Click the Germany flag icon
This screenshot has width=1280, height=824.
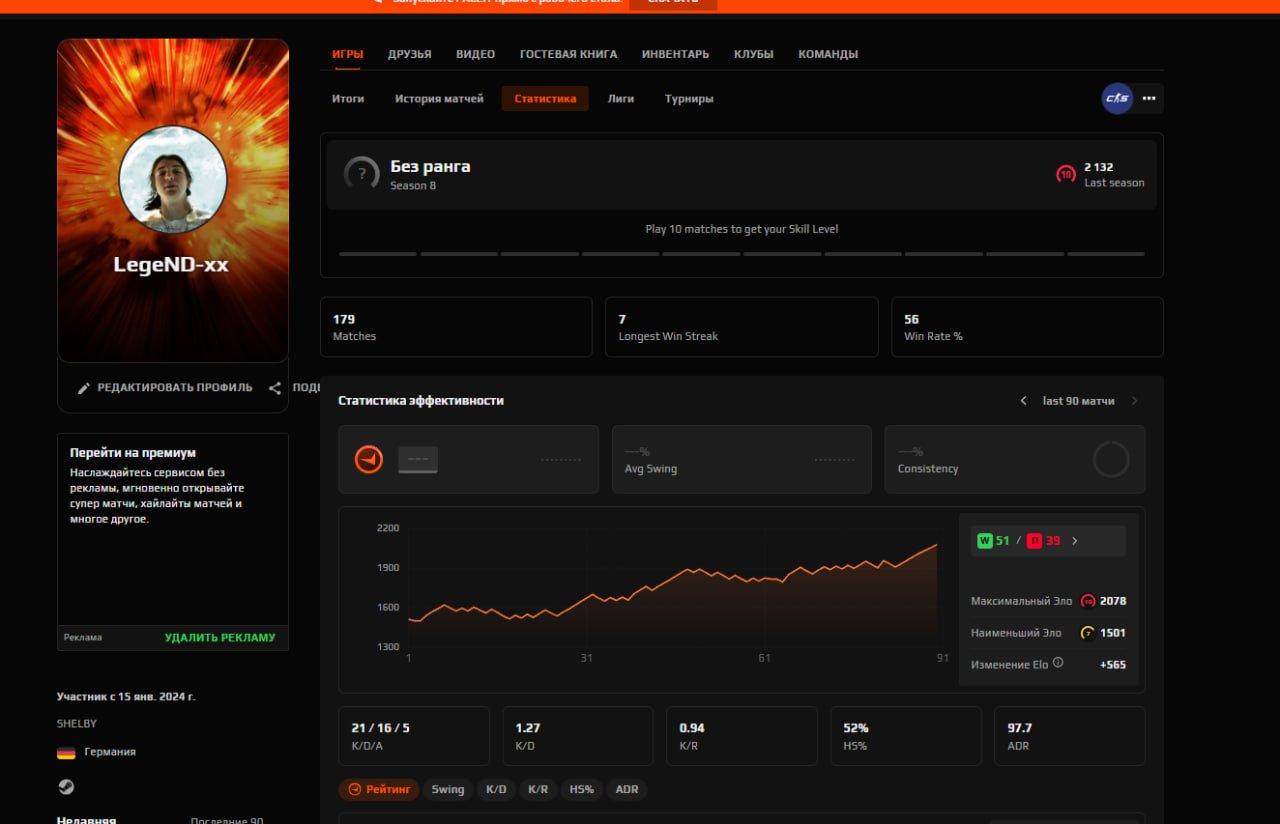click(66, 752)
